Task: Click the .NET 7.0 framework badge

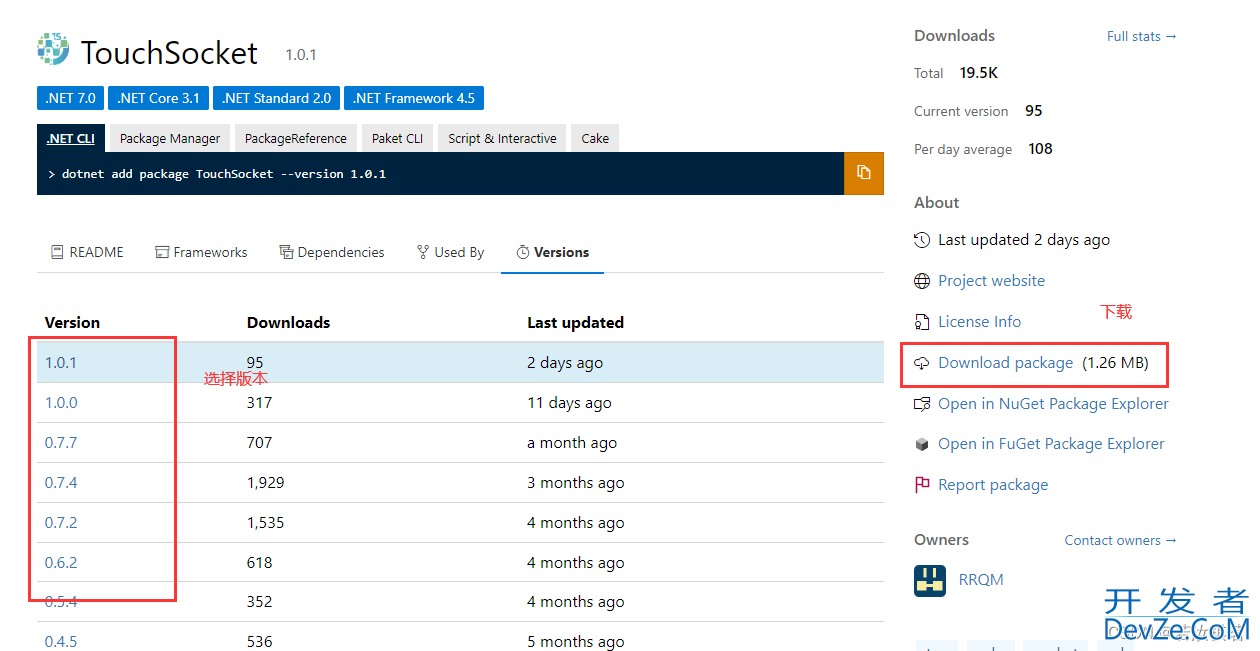Action: 71,98
